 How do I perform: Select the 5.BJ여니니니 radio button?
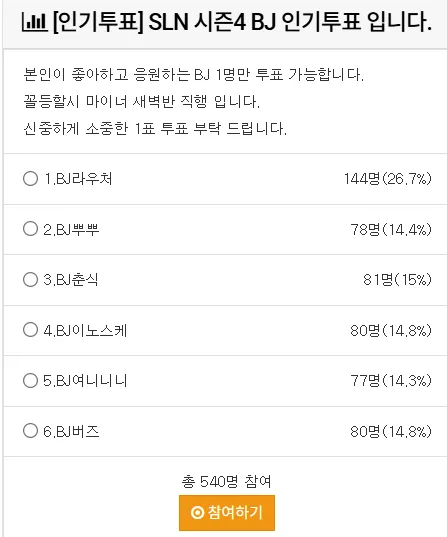tap(30, 380)
